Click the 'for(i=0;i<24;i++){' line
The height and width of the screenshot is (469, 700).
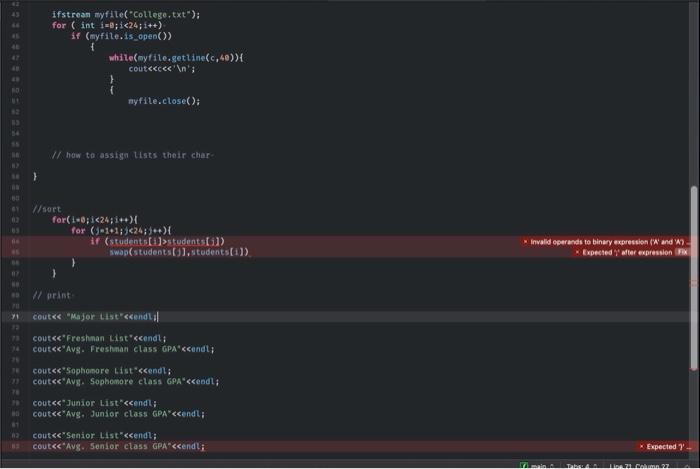[x=95, y=220]
